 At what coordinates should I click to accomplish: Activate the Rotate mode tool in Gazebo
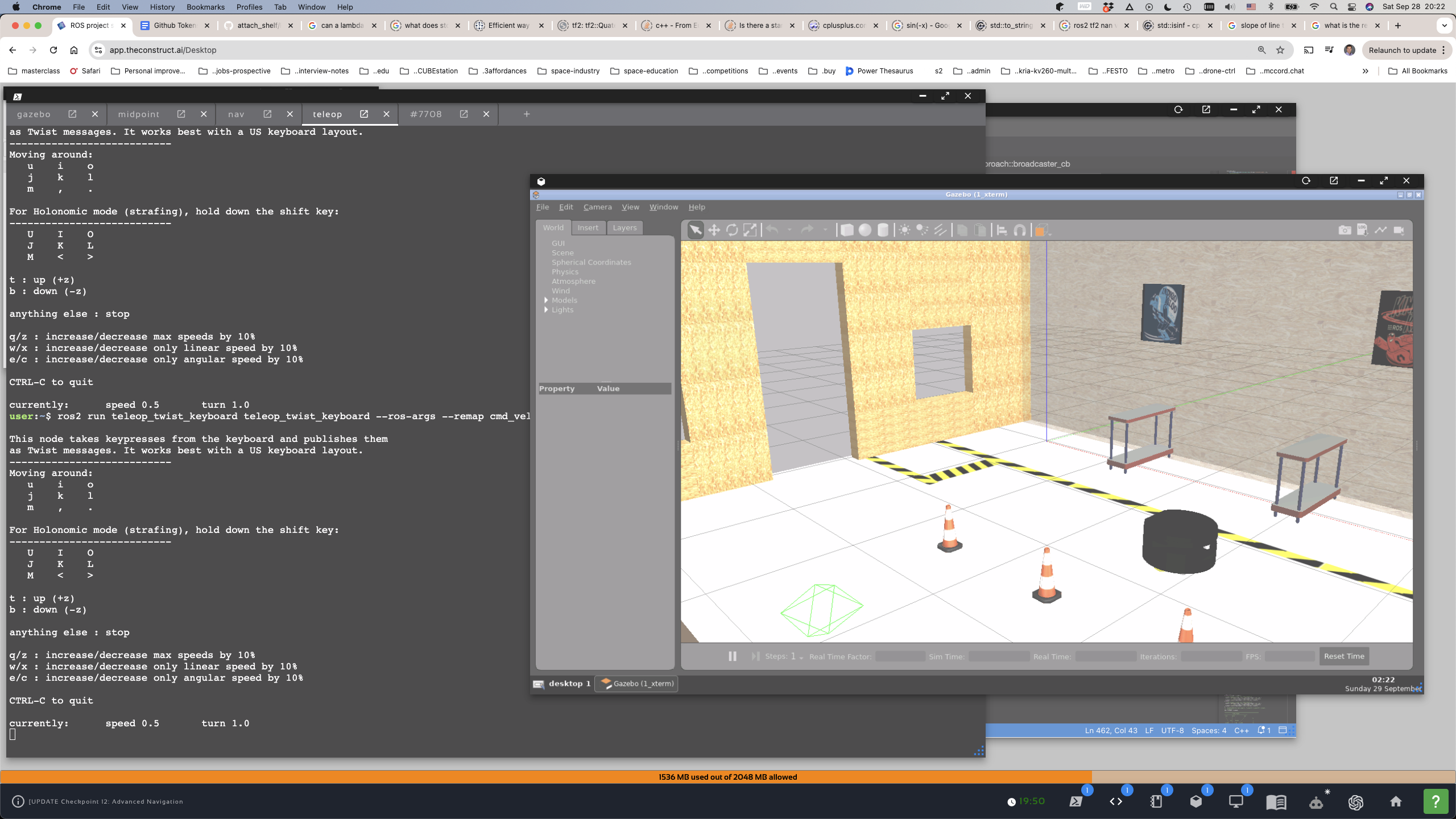pyautogui.click(x=732, y=230)
